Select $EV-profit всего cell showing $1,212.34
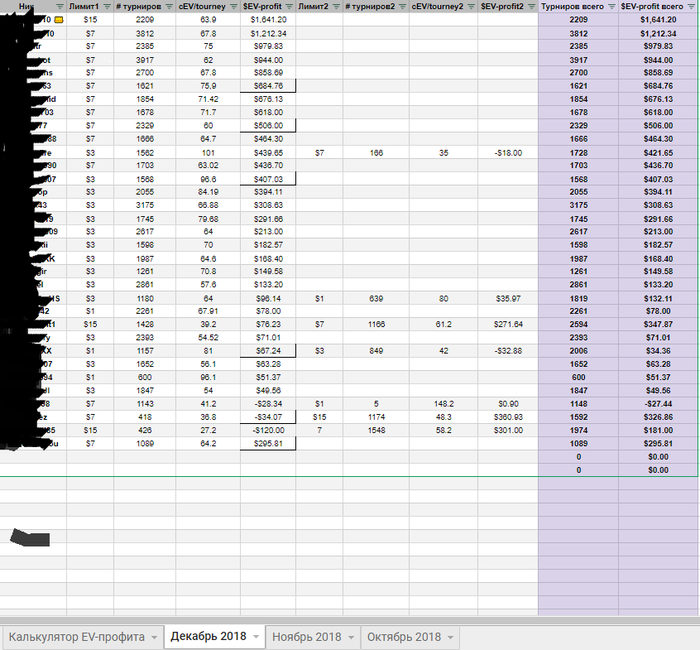This screenshot has height=650, width=700. click(x=658, y=33)
